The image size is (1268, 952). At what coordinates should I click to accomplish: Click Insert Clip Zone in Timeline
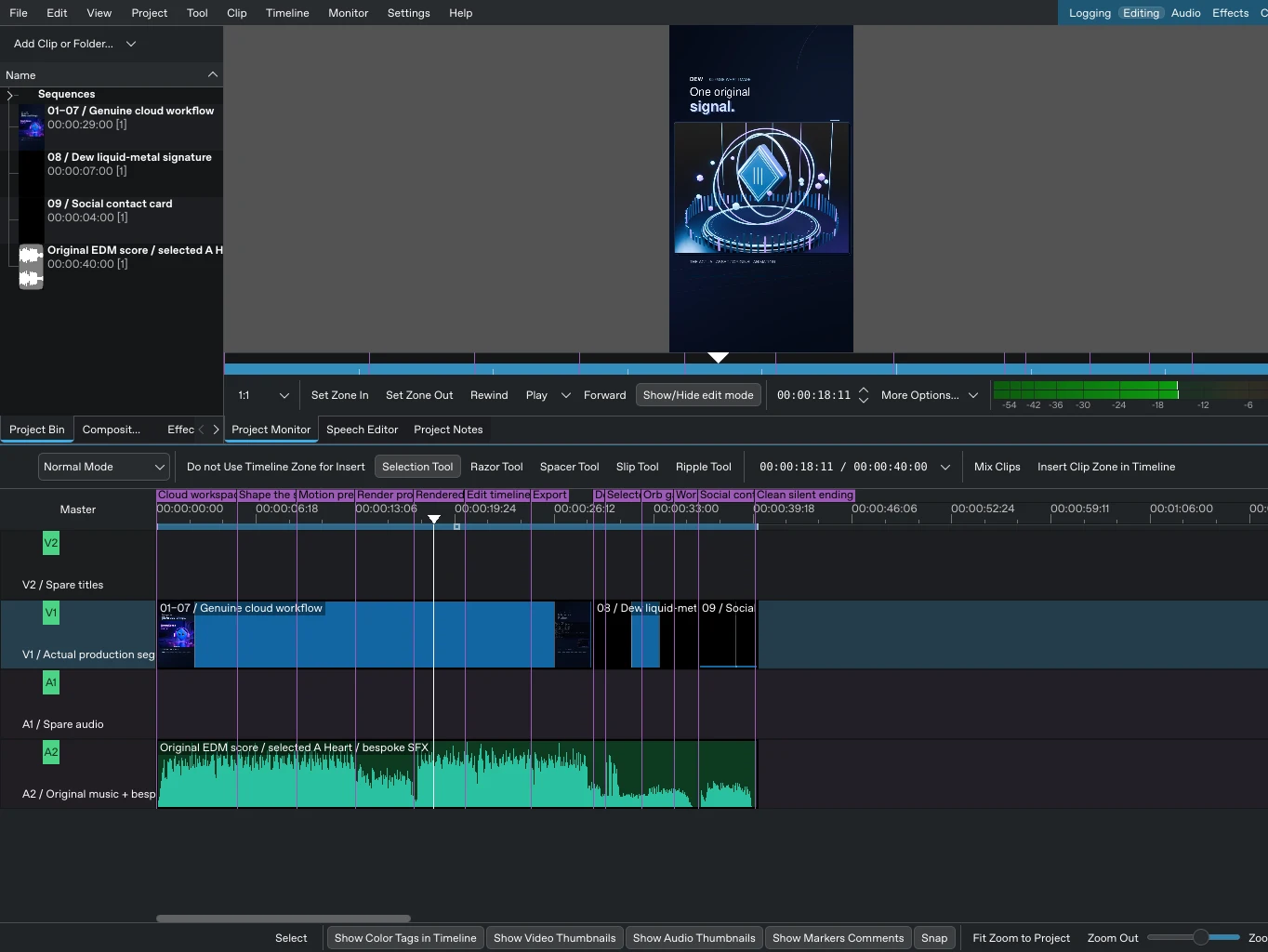(1106, 467)
